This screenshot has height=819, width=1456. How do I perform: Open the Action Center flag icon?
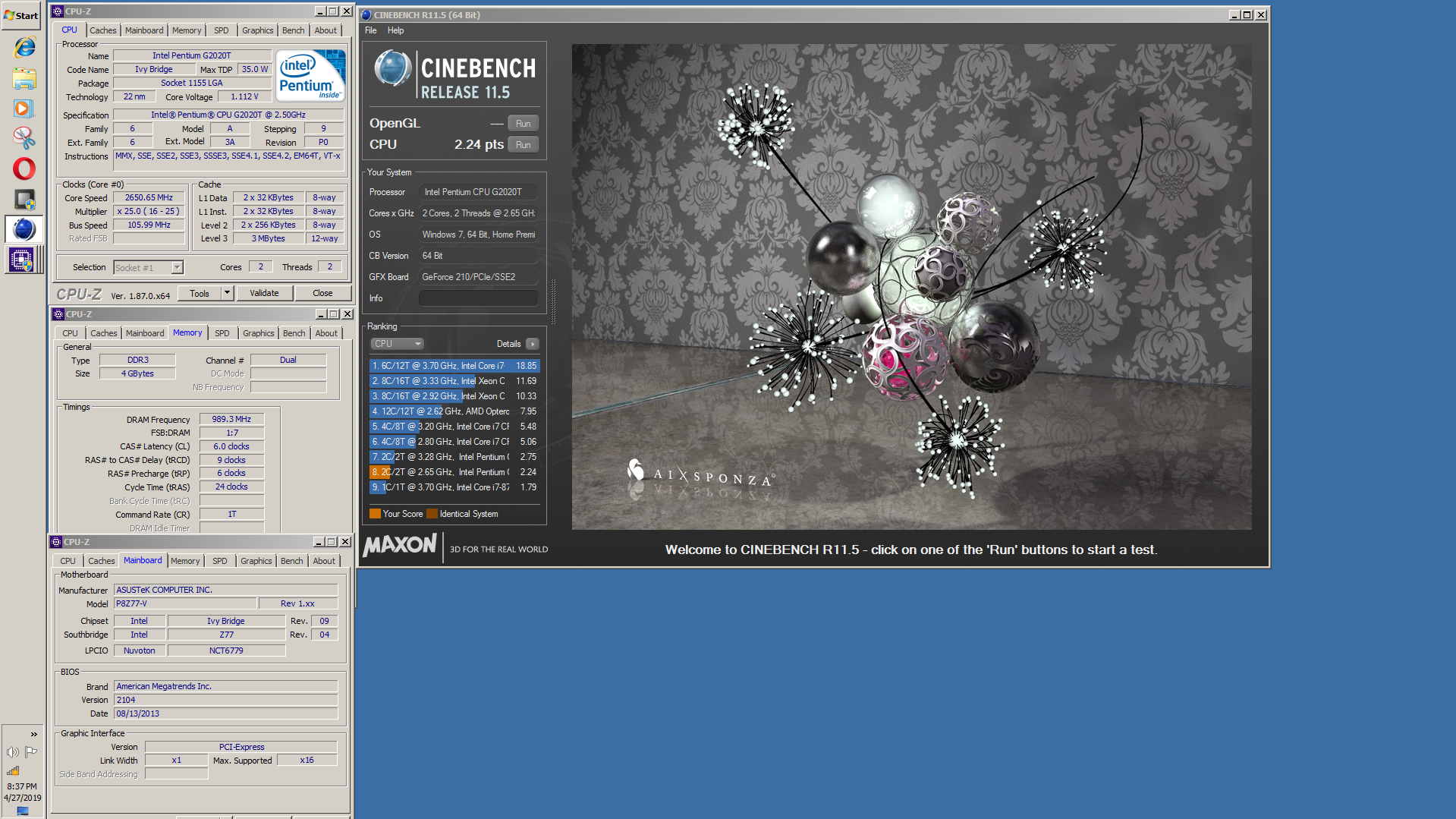click(x=31, y=752)
